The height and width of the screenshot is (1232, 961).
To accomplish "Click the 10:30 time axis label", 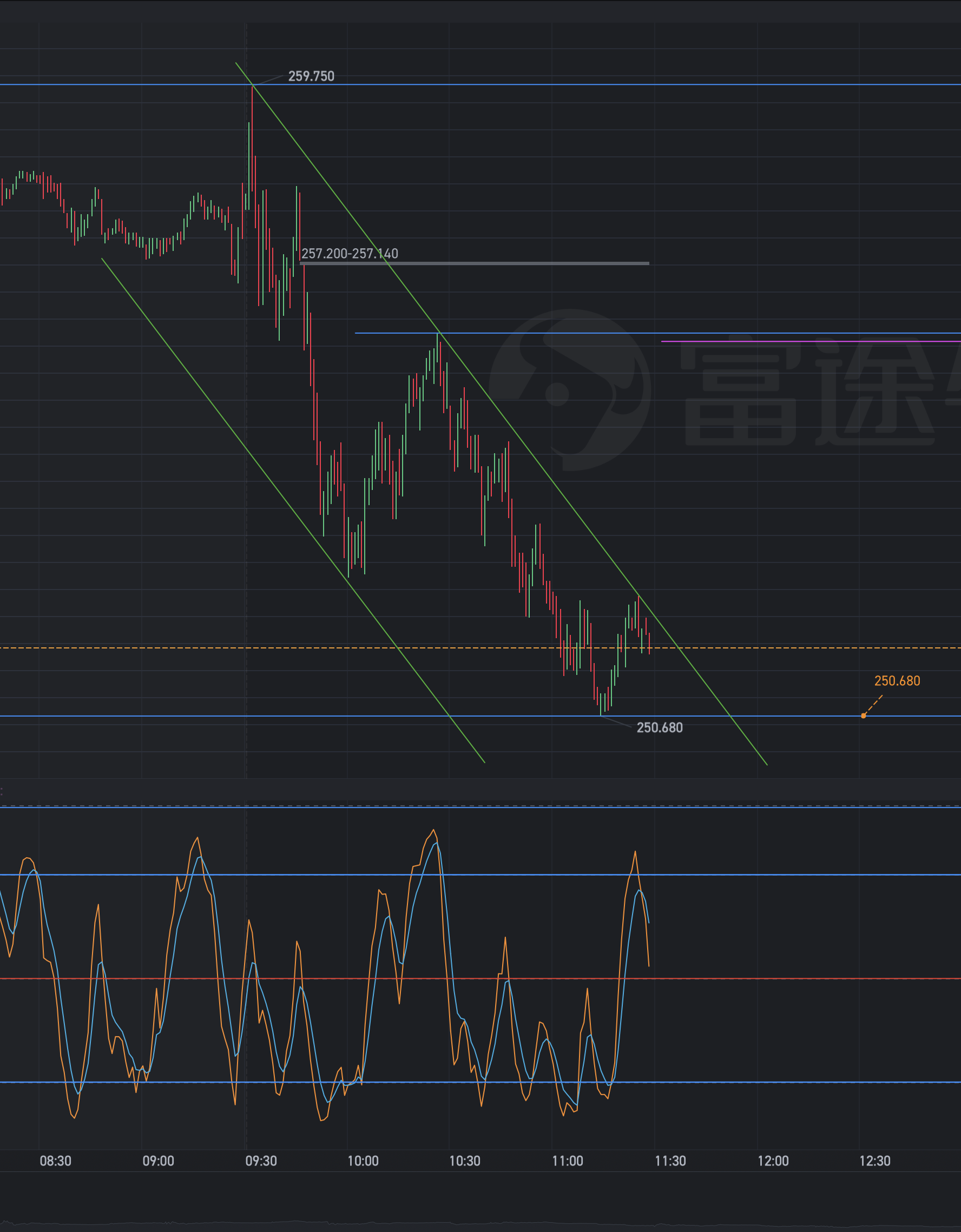I will coord(464,1161).
